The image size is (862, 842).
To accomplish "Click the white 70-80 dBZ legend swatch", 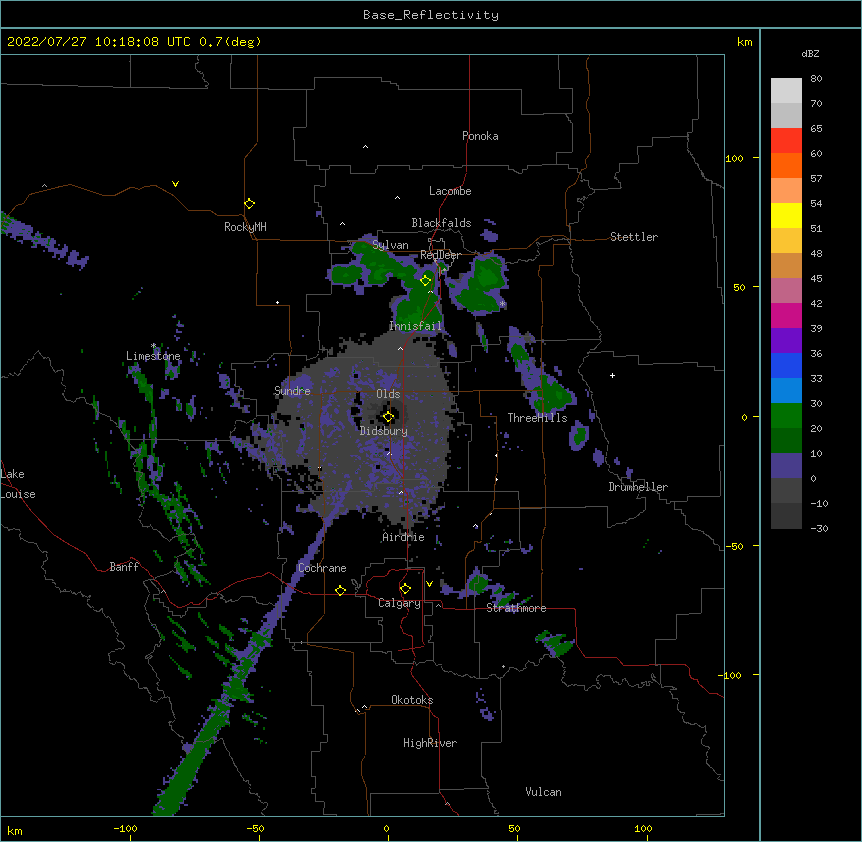I will (x=786, y=91).
